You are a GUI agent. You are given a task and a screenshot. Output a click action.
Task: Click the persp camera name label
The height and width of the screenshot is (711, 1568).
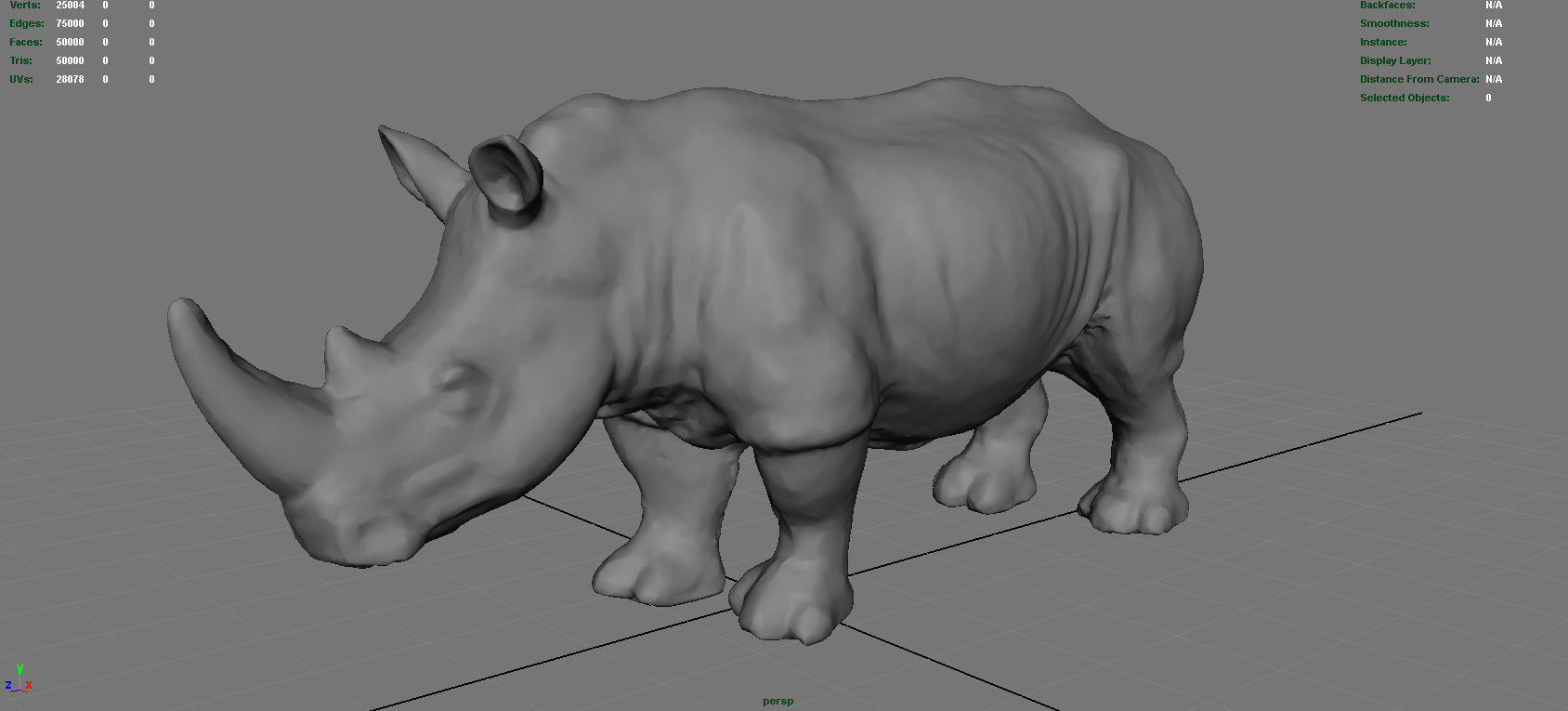[777, 701]
